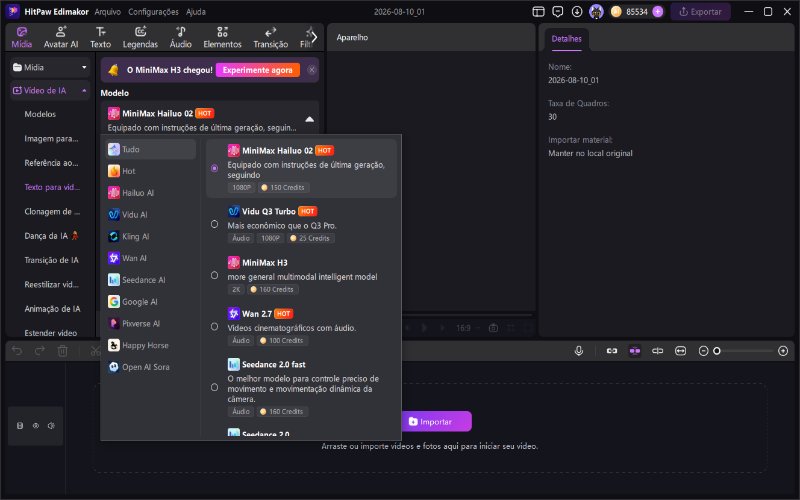Select the Vidu Q3 Turbo radio option
The image size is (800, 500).
point(214,224)
